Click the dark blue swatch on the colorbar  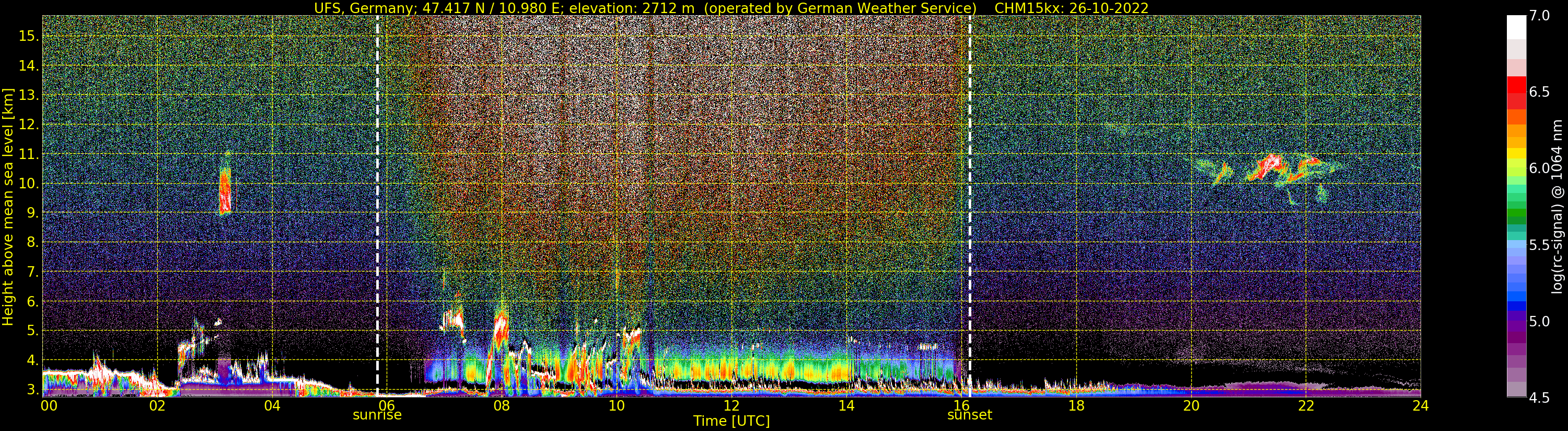(1516, 307)
